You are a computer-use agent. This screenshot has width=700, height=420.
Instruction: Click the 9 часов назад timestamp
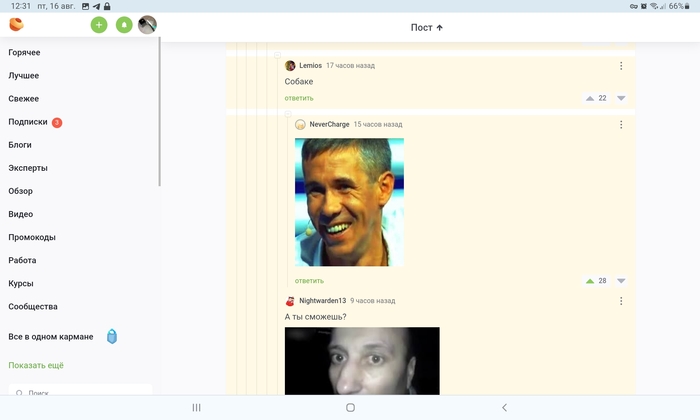373,301
